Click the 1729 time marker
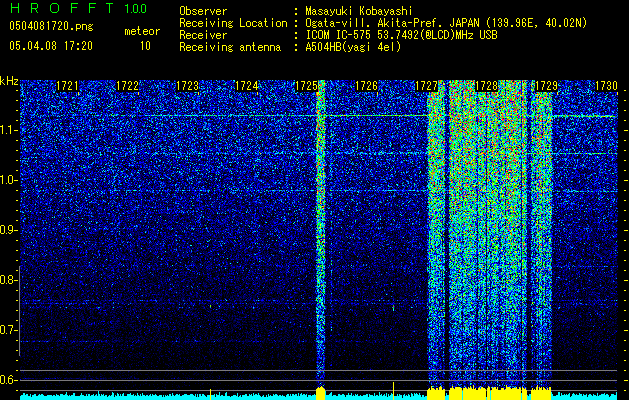Image resolution: width=629 pixels, height=400 pixels. 546,86
